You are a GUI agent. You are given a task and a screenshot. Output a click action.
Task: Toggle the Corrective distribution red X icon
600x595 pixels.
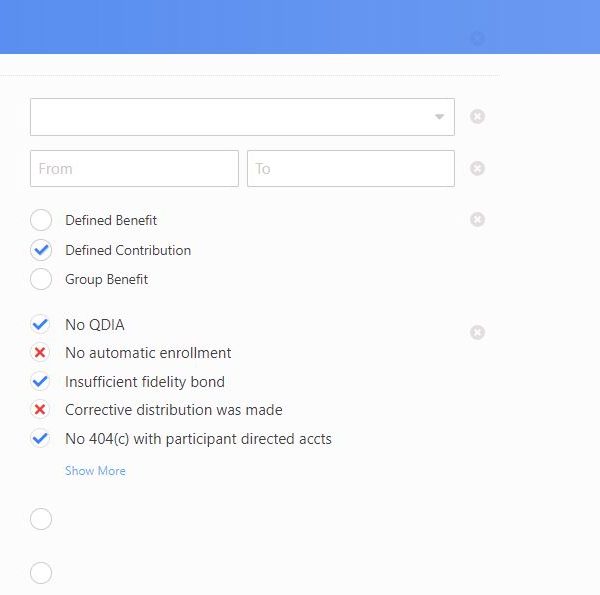tap(41, 410)
